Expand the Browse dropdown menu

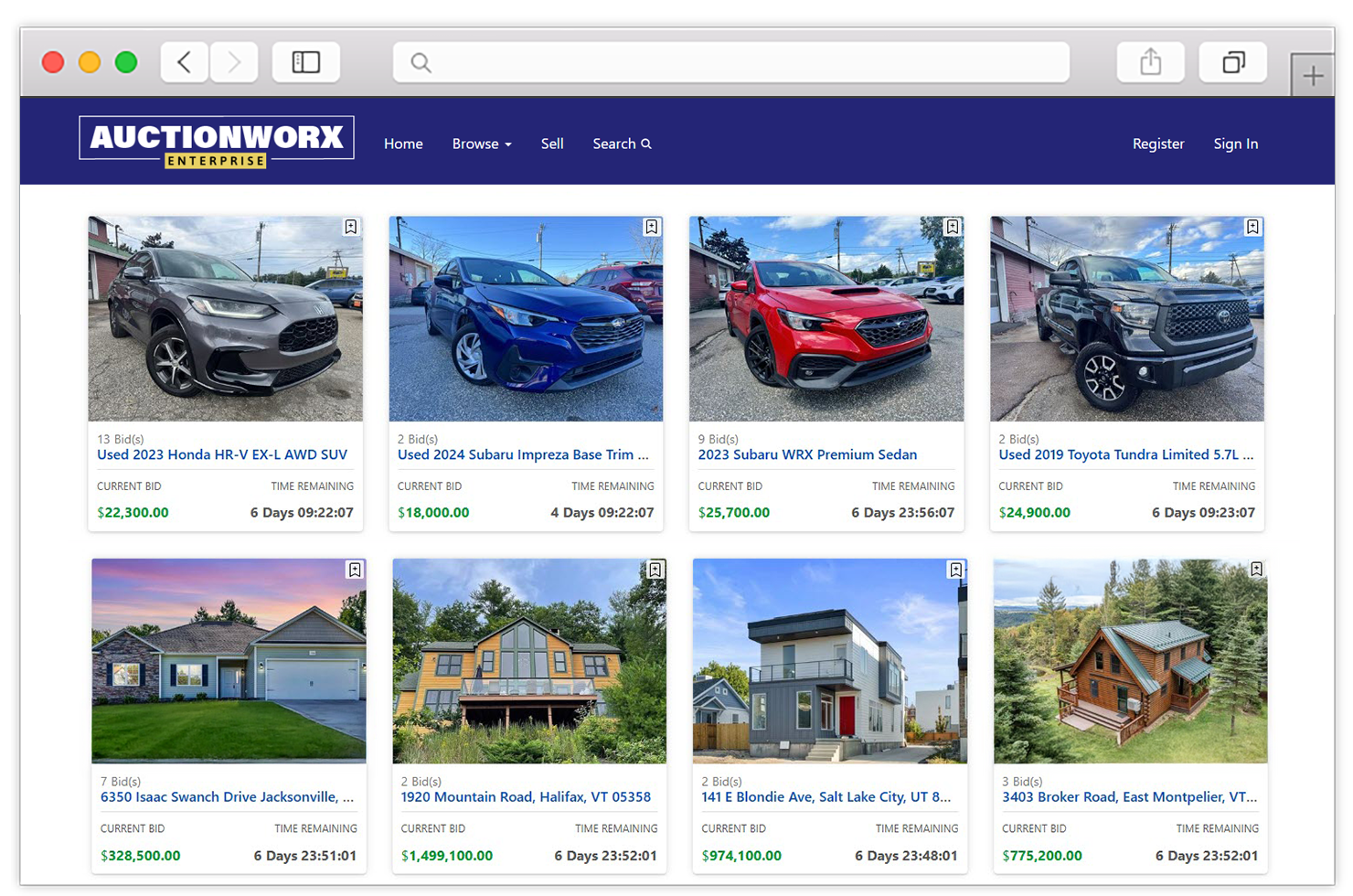tap(482, 144)
